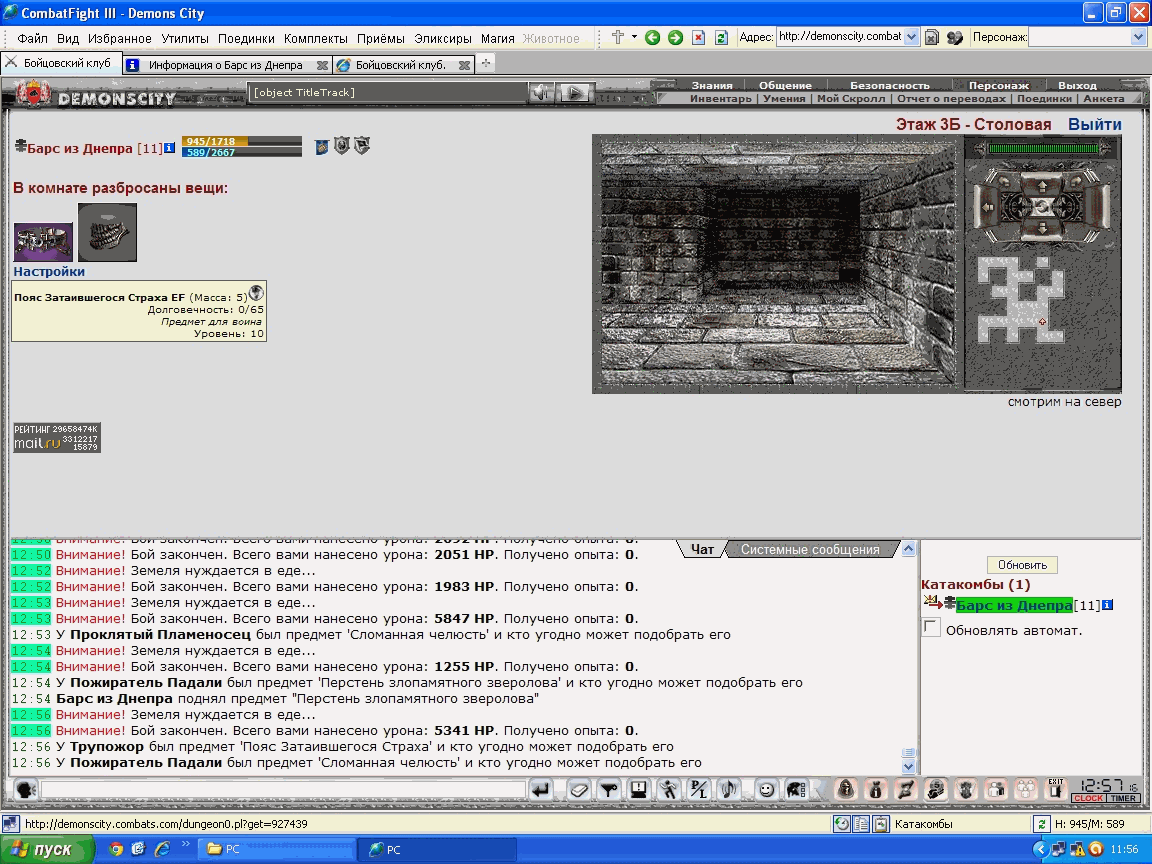The width and height of the screenshot is (1152, 864).
Task: Open the Эликсиры menu
Action: (x=442, y=38)
